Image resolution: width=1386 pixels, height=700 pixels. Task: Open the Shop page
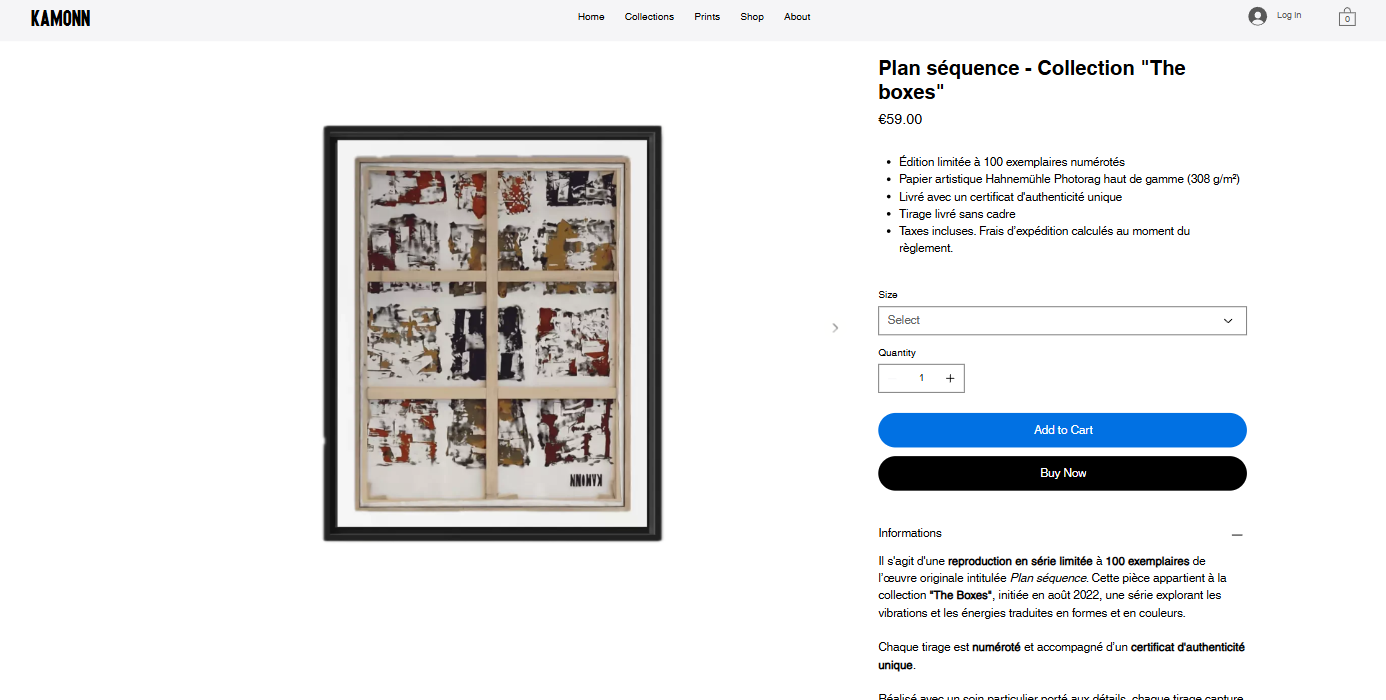[752, 17]
